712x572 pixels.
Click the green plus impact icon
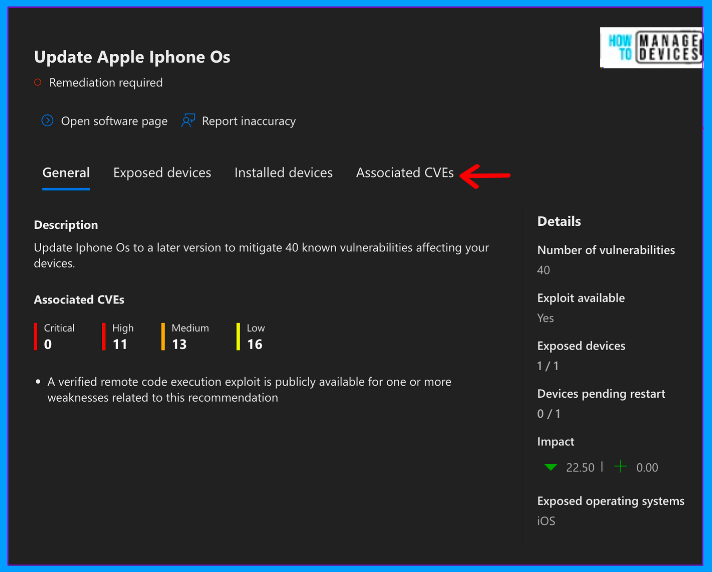(x=620, y=467)
